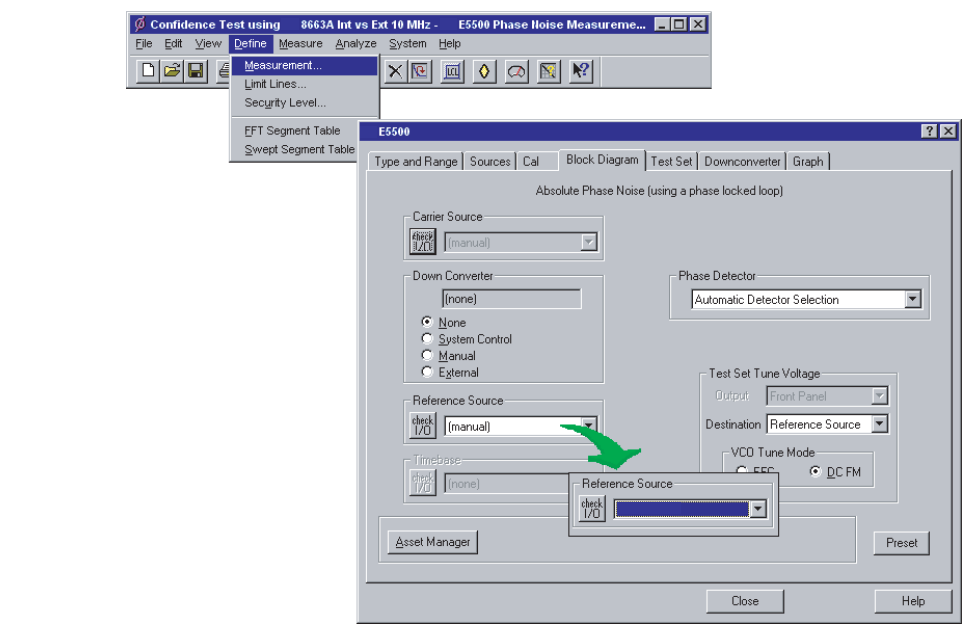Screen dimensions: 964x630
Task: Select the Block Diagram tab
Action: [x=602, y=160]
